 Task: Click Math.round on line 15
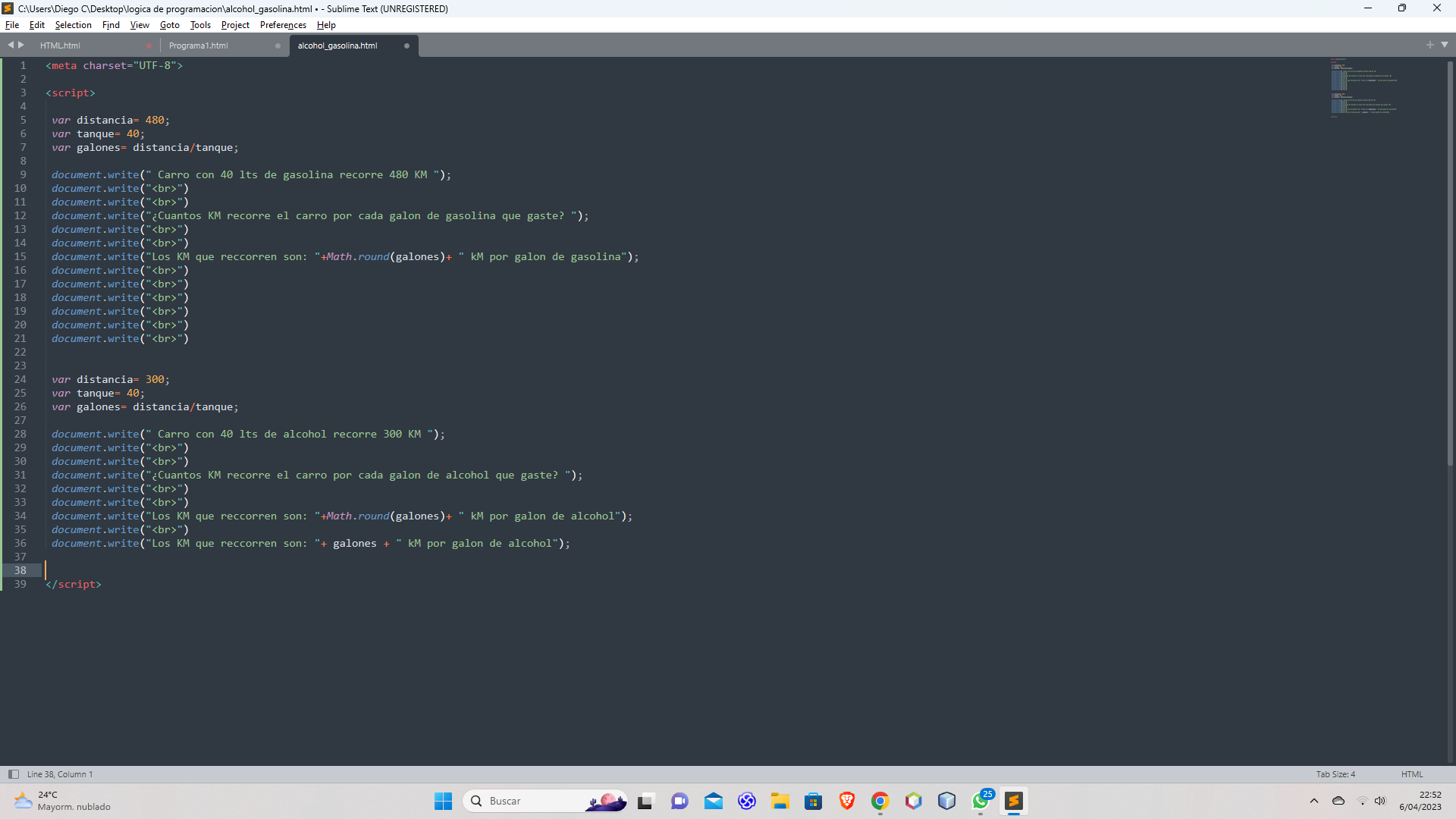point(358,256)
